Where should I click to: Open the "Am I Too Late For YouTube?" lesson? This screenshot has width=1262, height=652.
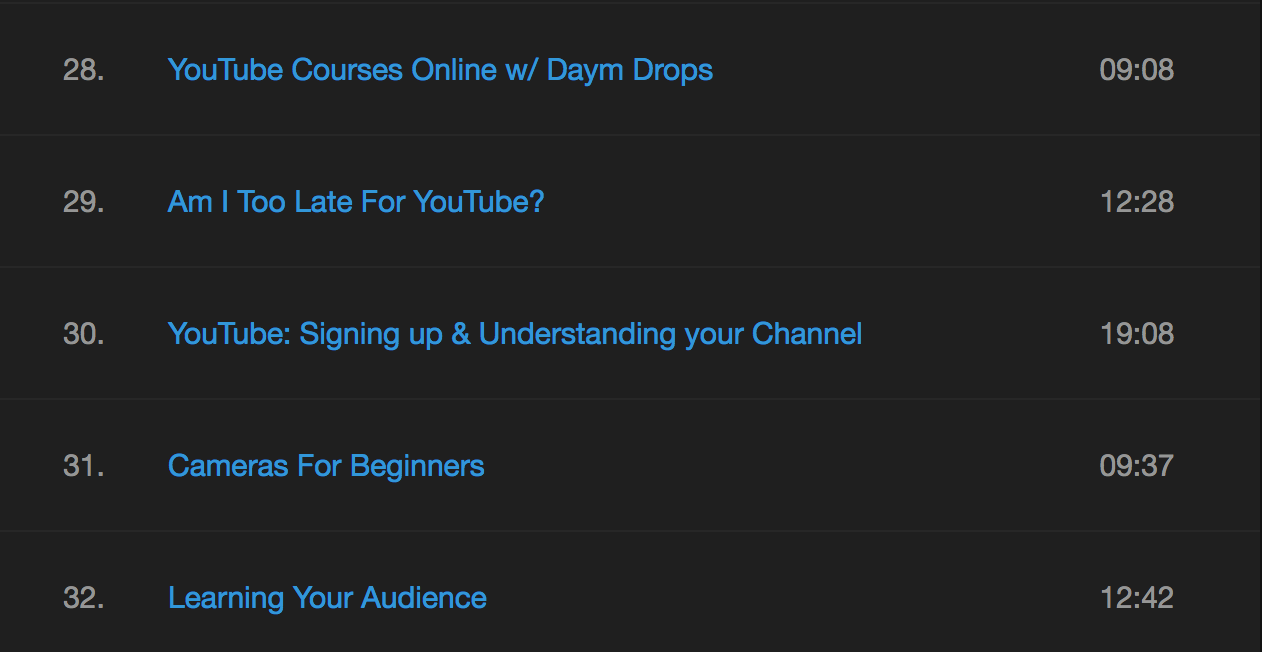click(356, 202)
